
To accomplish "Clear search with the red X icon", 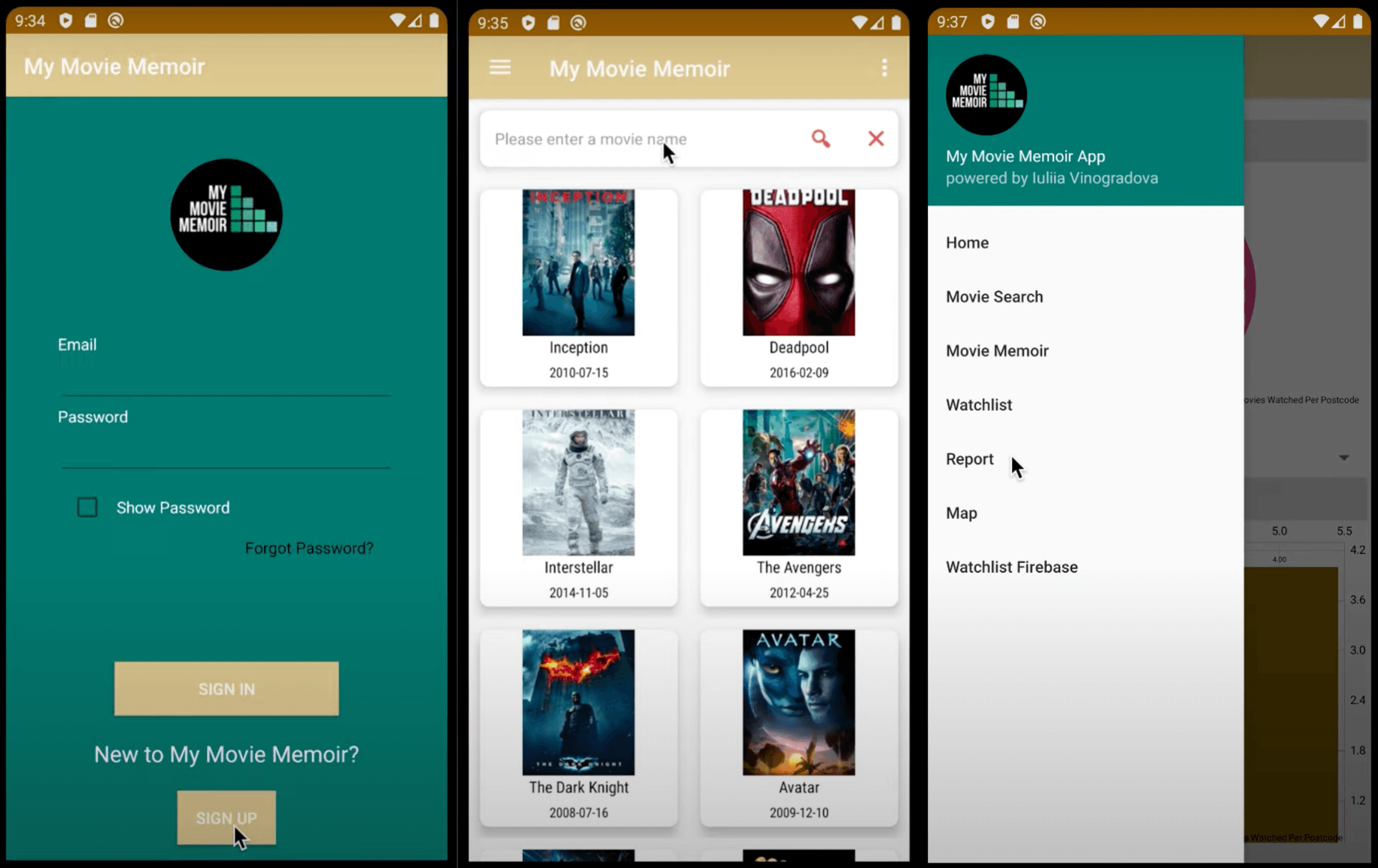I will point(876,139).
